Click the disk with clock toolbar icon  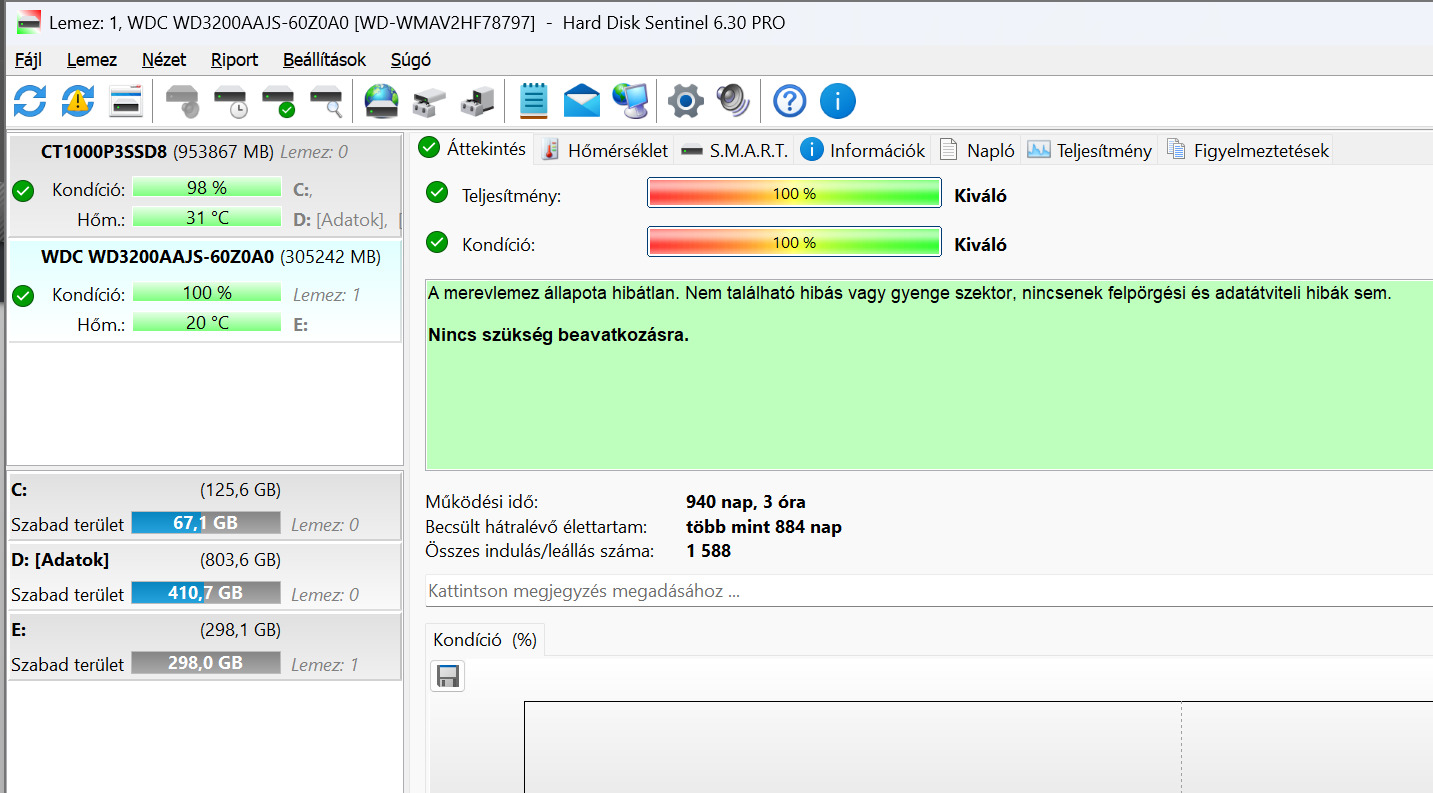(x=230, y=100)
